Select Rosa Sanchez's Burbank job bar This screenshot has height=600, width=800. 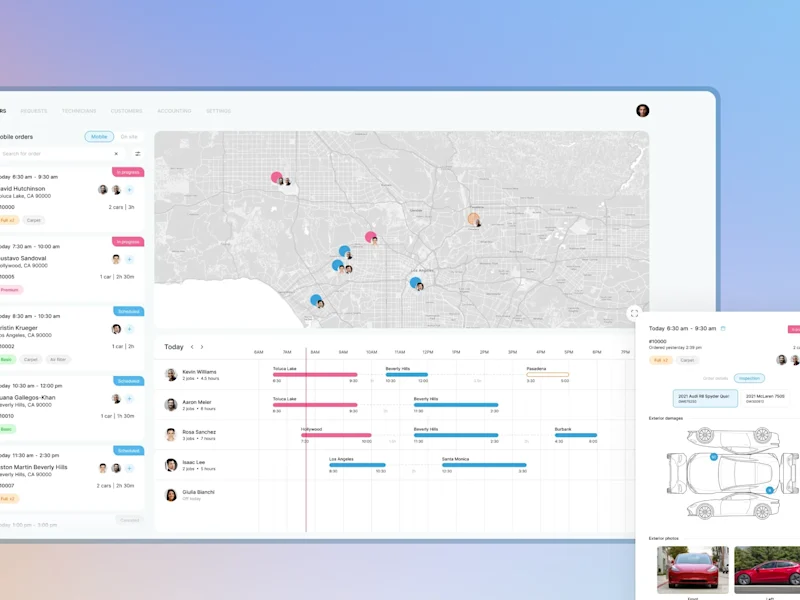(x=576, y=435)
